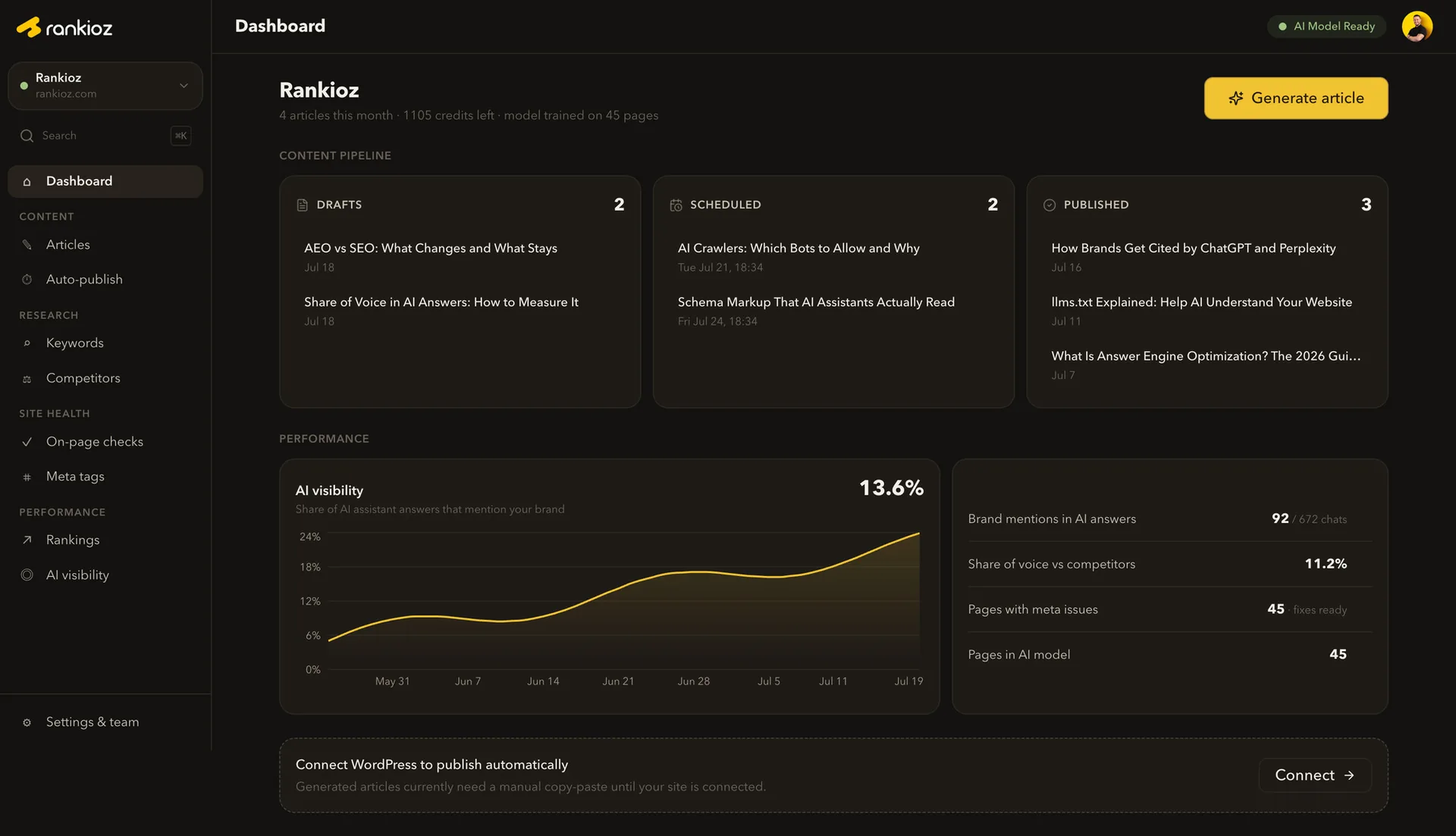Open draft 'AEO vs SEO: What Changes and What Stays'
This screenshot has height=836, width=1456.
[x=431, y=249]
